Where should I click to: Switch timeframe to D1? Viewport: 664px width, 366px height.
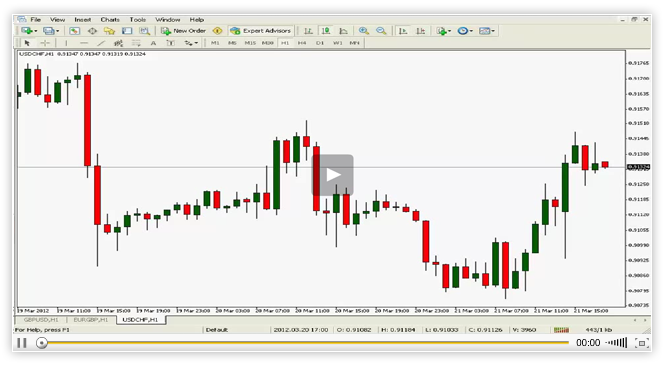click(320, 43)
